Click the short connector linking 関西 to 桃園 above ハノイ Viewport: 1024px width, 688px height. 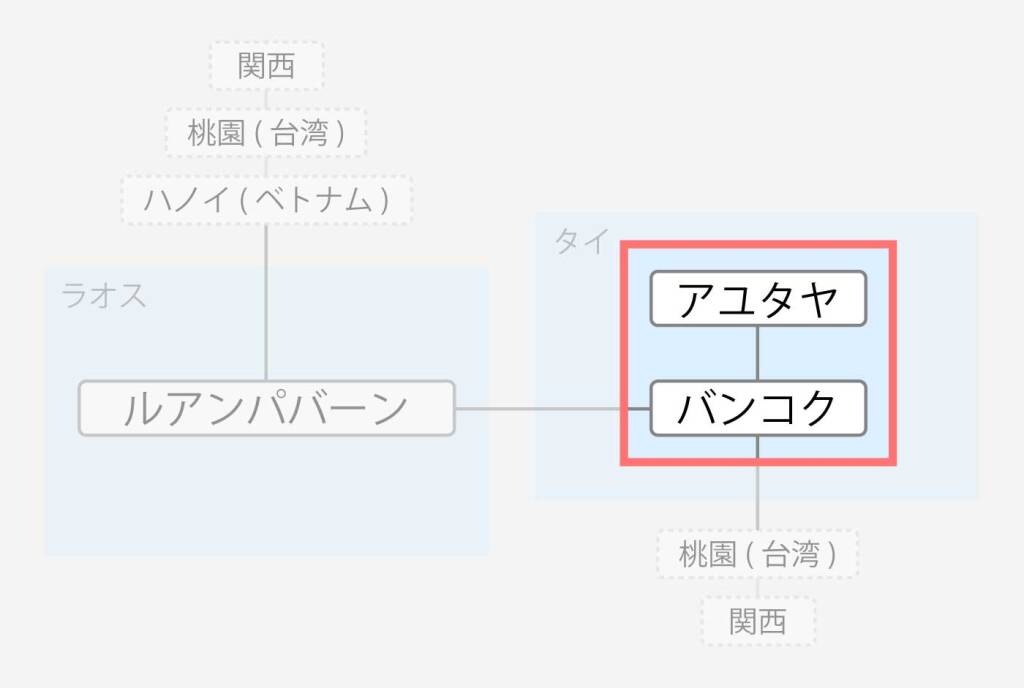pyautogui.click(x=266, y=99)
